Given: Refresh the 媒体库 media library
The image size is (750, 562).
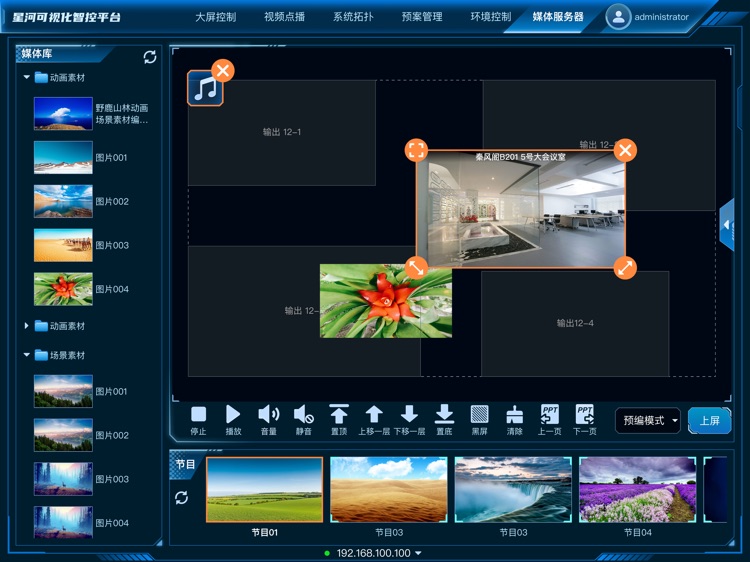Looking at the screenshot, I should pyautogui.click(x=150, y=57).
